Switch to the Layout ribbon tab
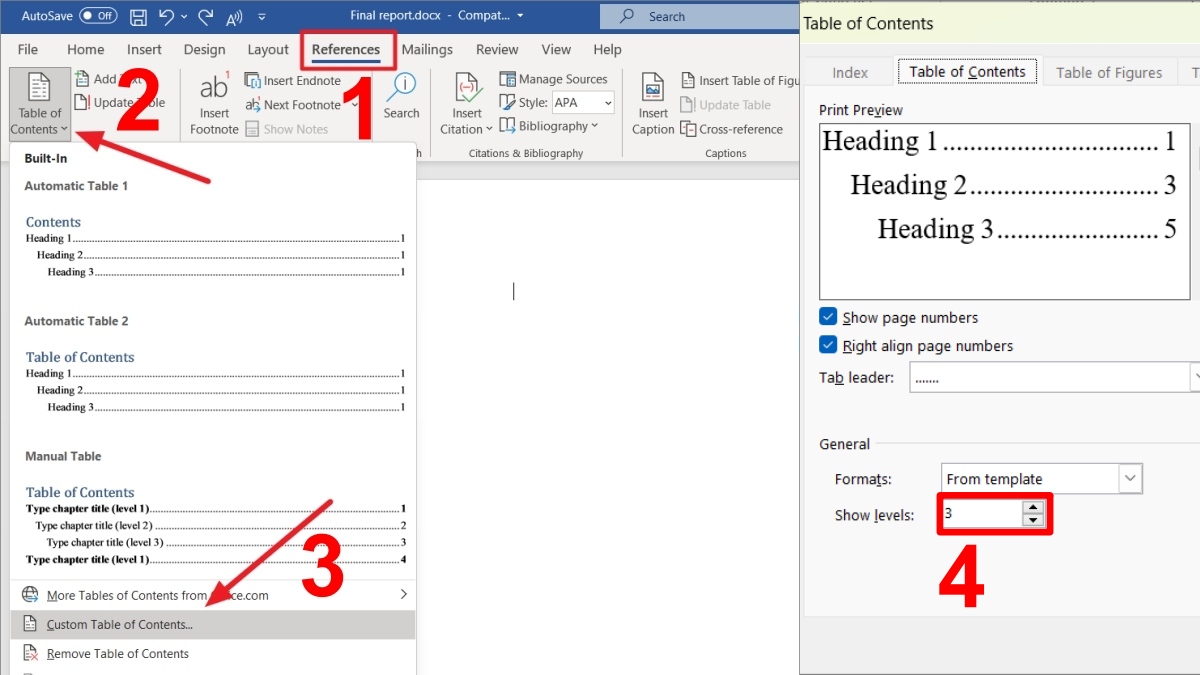Screen dimensions: 1200x675 268,49
